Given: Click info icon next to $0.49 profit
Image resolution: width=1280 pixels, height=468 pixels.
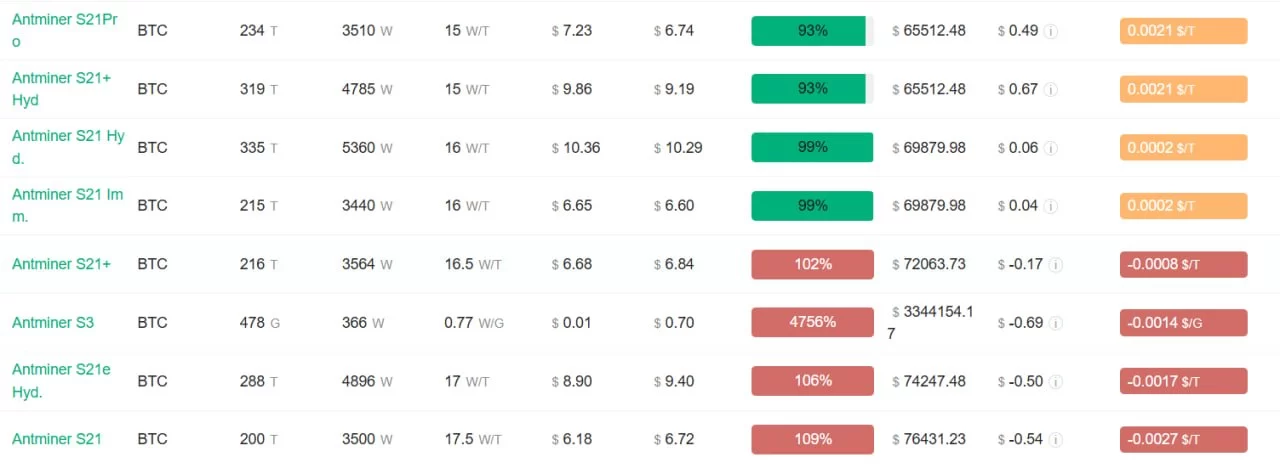Looking at the screenshot, I should click(1050, 31).
